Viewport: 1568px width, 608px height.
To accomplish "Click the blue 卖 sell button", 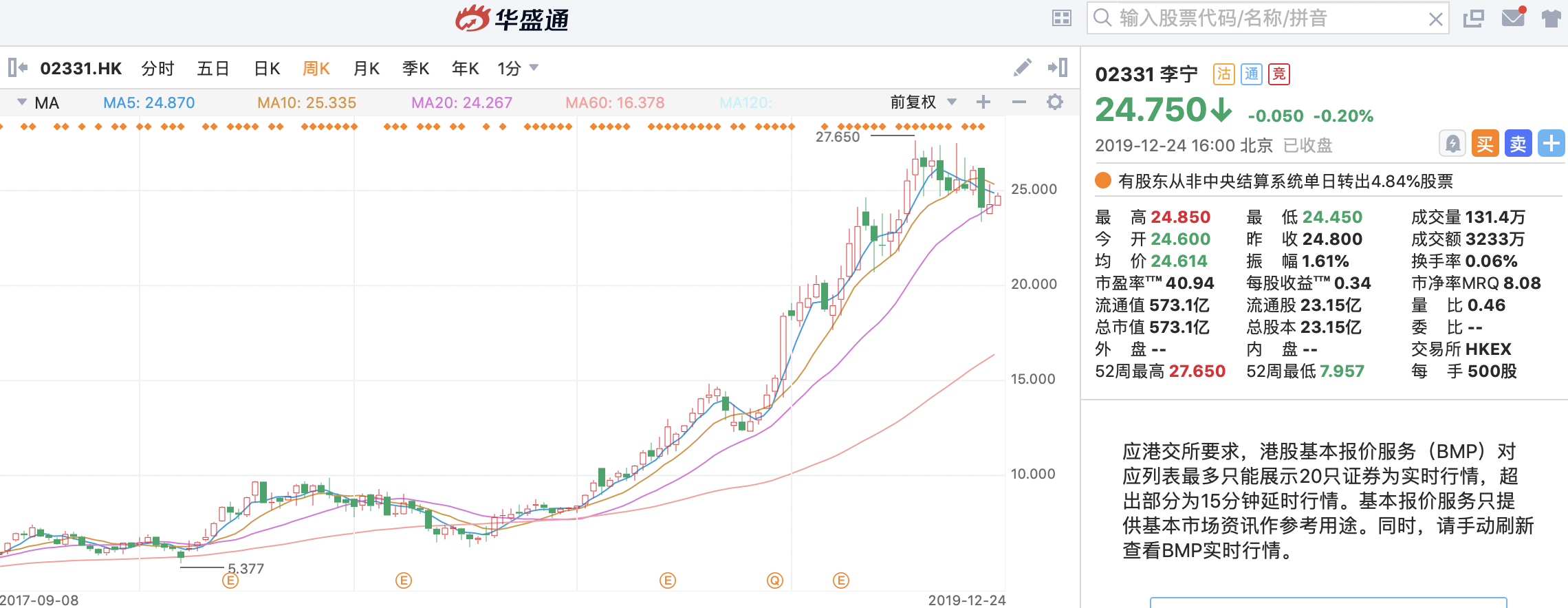I will click(x=1518, y=144).
